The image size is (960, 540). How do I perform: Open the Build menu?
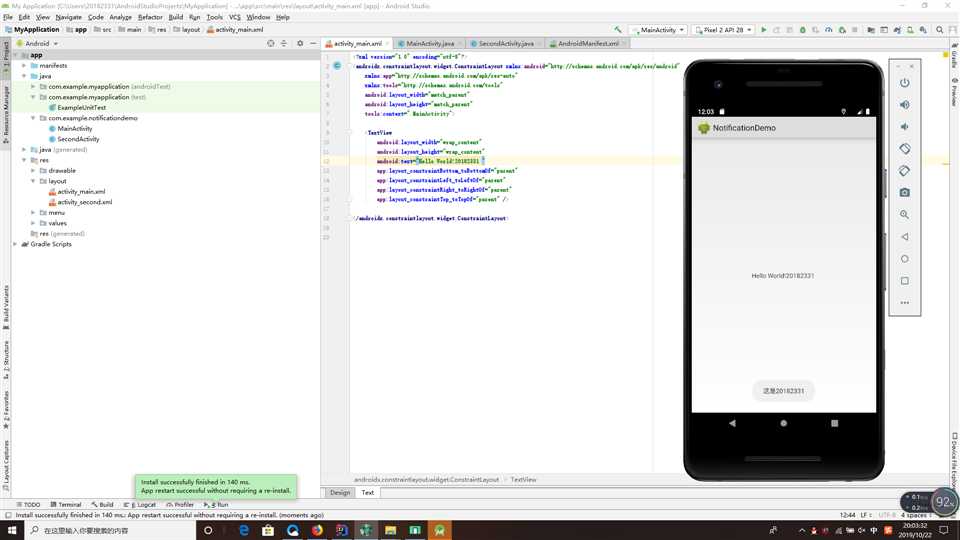coord(176,17)
